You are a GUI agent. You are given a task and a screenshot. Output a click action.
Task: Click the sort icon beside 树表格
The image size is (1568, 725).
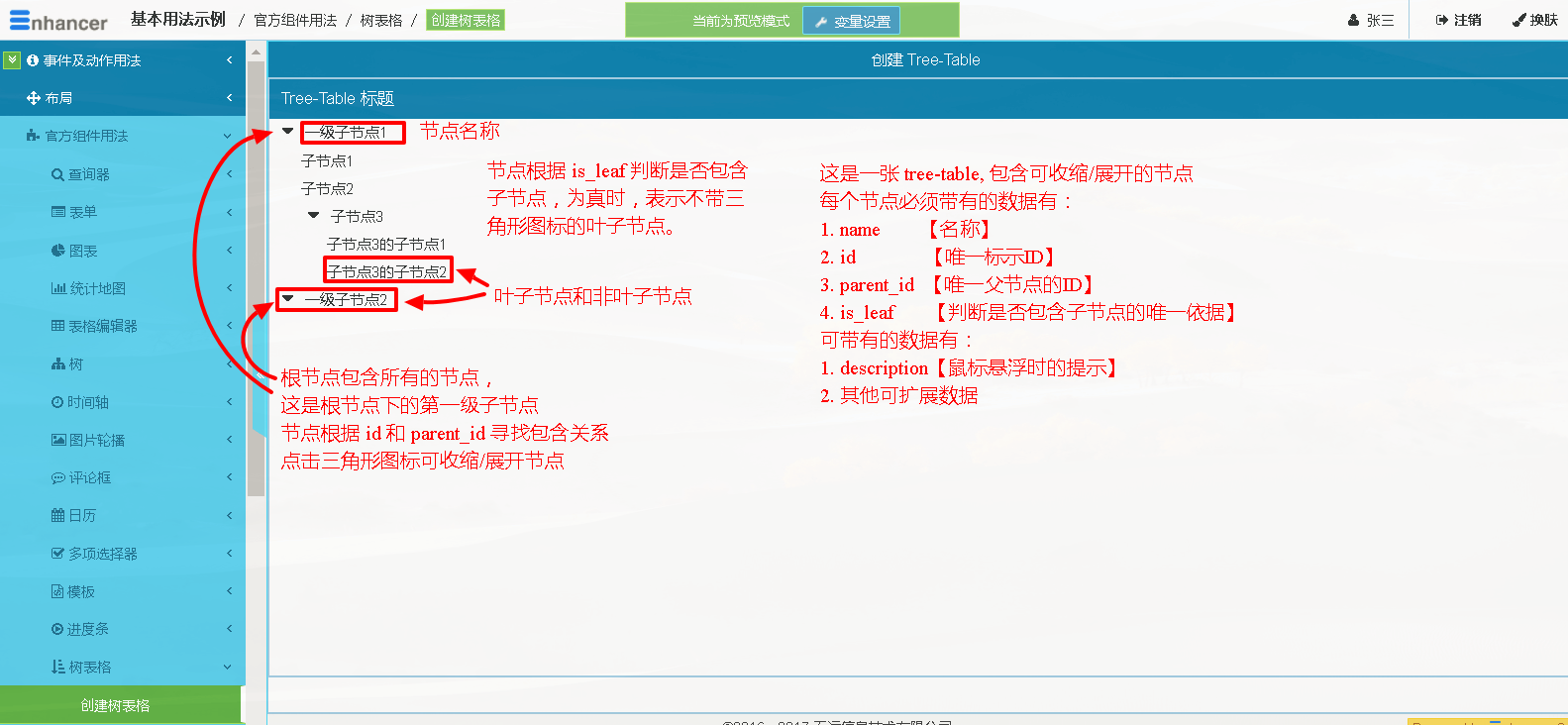click(x=57, y=667)
